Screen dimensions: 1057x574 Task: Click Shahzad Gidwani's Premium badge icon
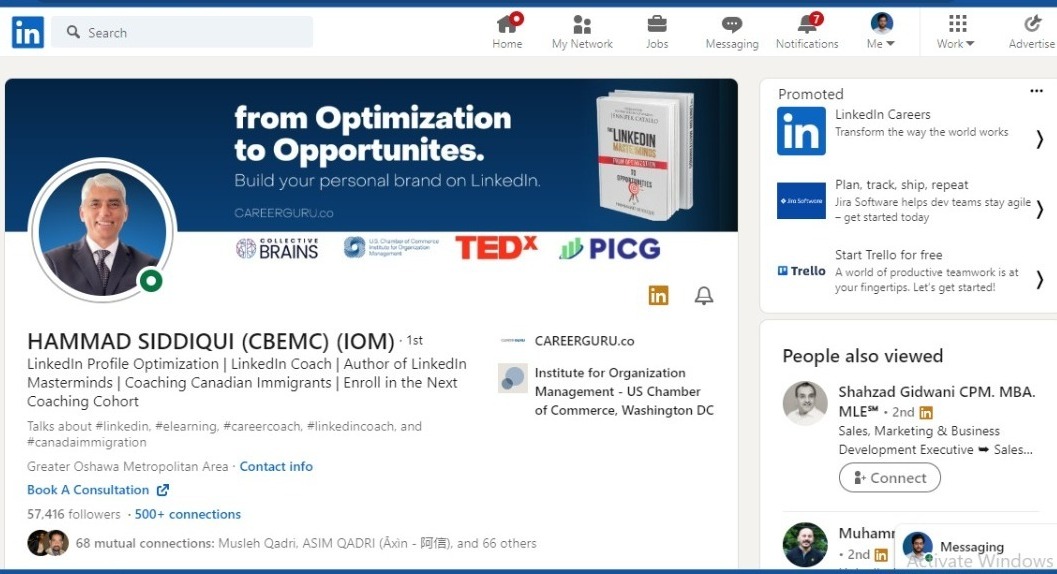coord(926,412)
